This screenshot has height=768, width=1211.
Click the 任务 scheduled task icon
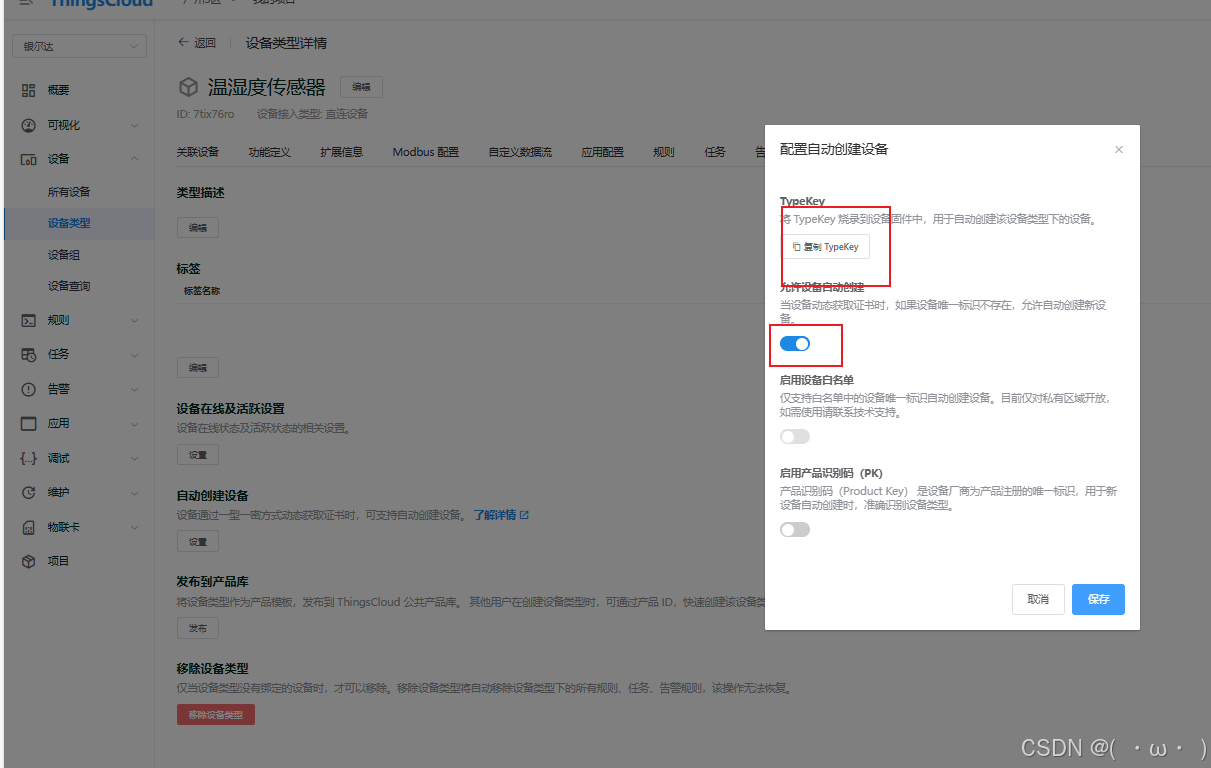click(29, 354)
